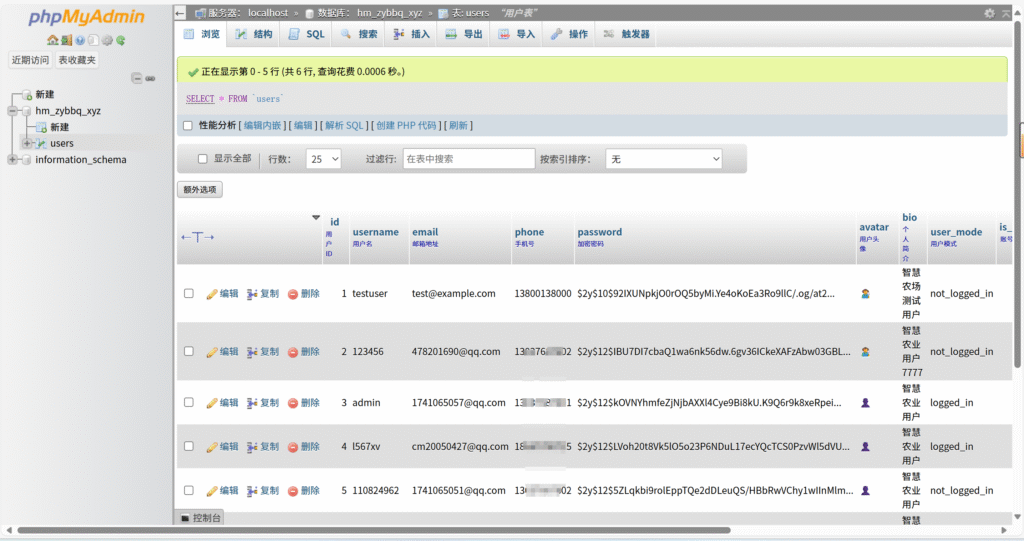This screenshot has width=1024, height=541.
Task: Click the green reload navigation icon
Action: tap(121, 40)
